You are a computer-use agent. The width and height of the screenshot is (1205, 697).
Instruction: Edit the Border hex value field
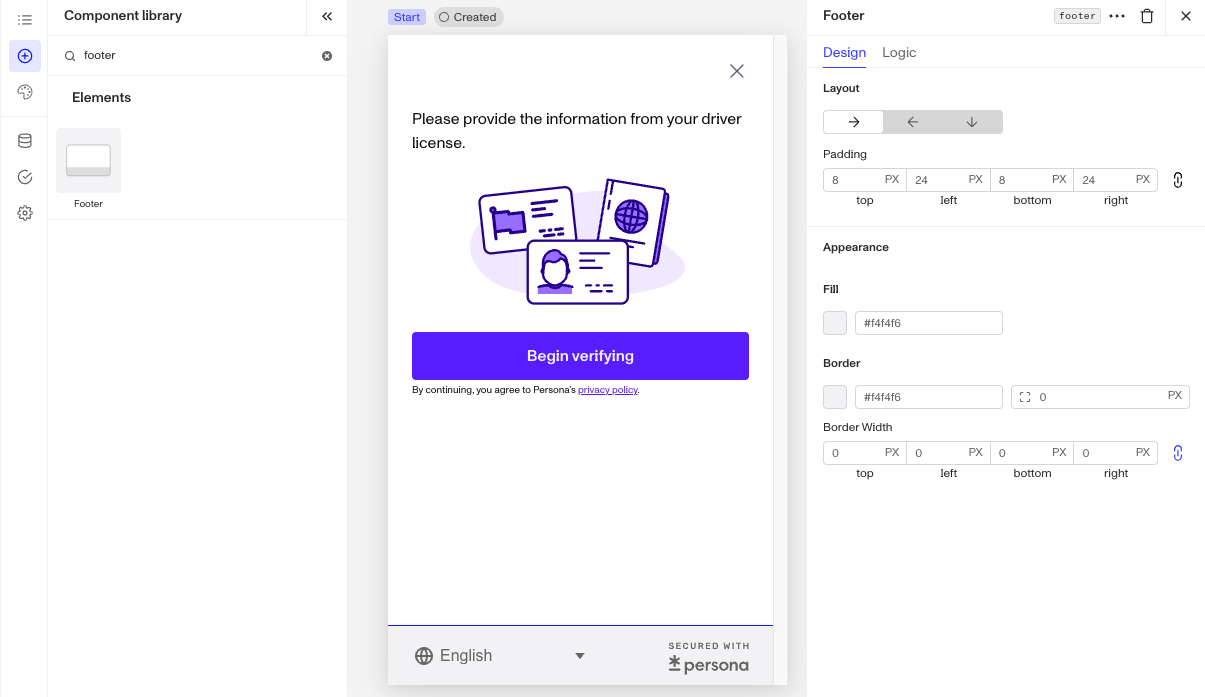pos(929,397)
